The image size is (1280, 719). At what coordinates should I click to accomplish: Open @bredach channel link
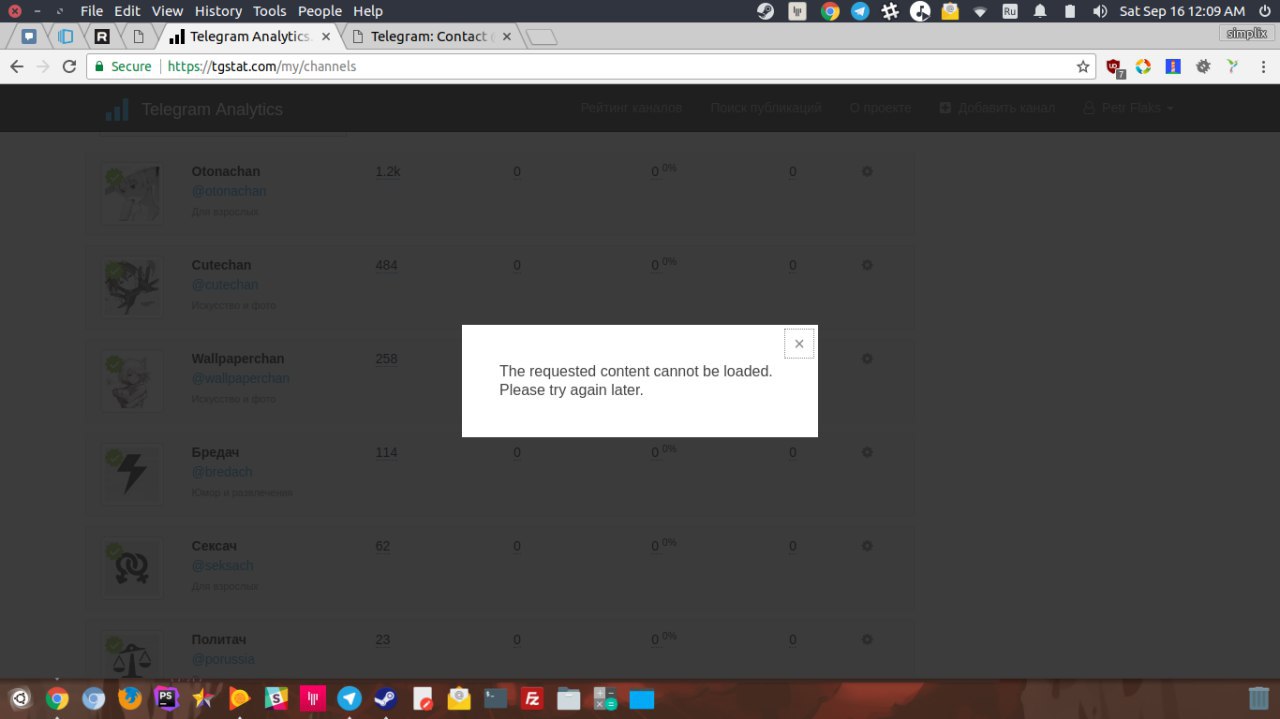pyautogui.click(x=222, y=472)
